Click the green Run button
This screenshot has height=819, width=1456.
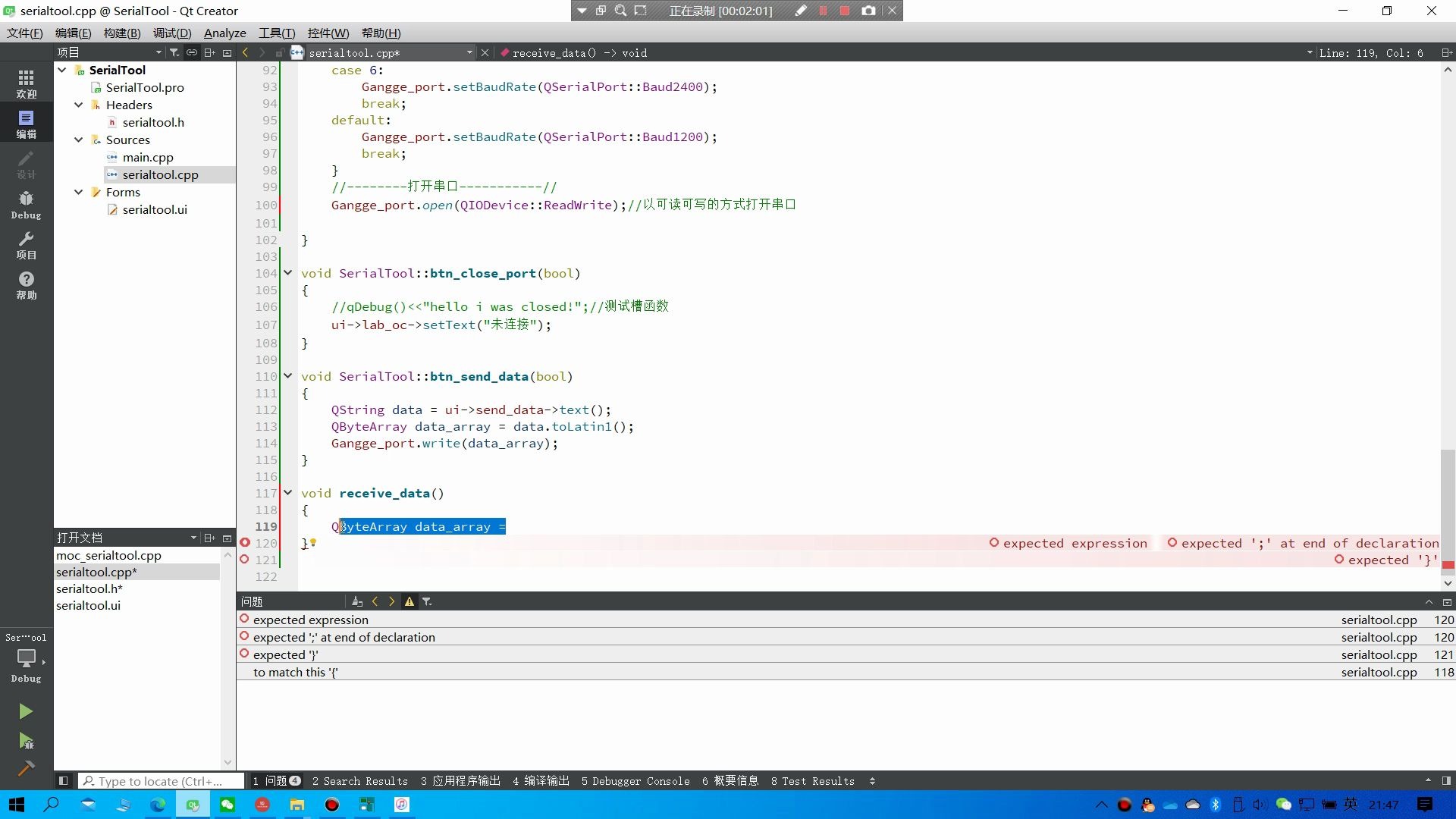[26, 711]
